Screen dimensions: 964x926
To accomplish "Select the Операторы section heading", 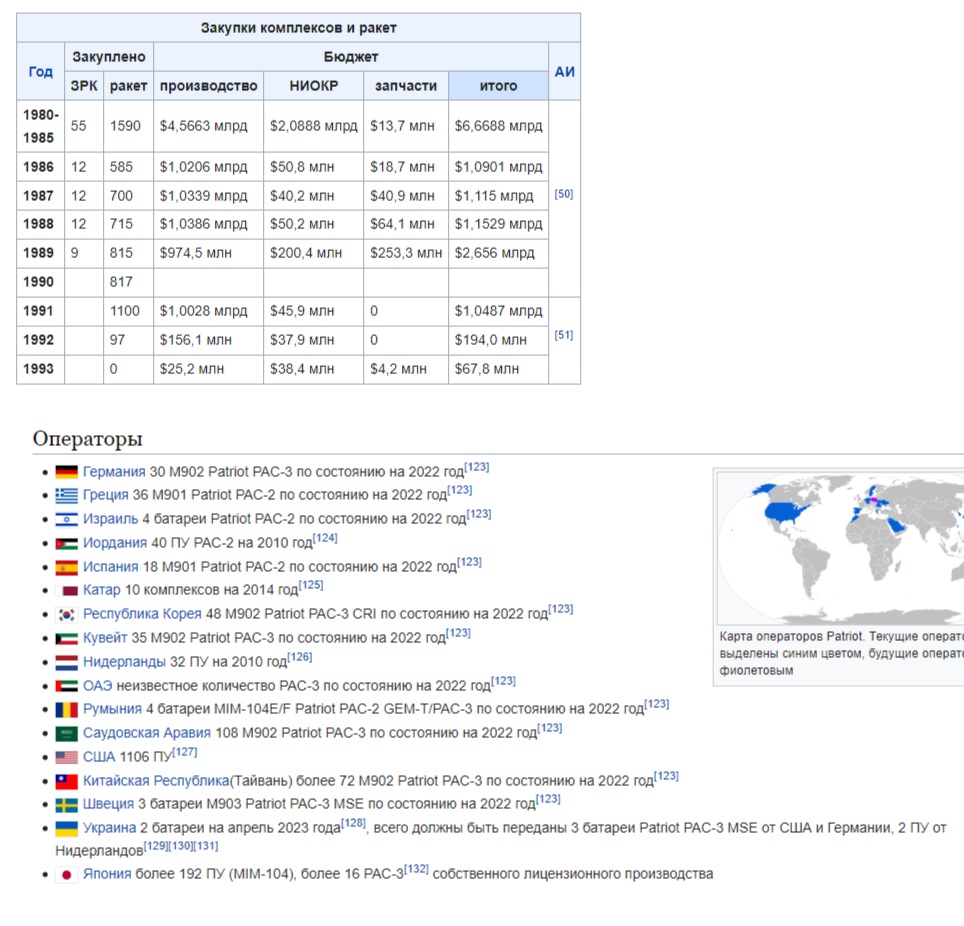I will [87, 438].
